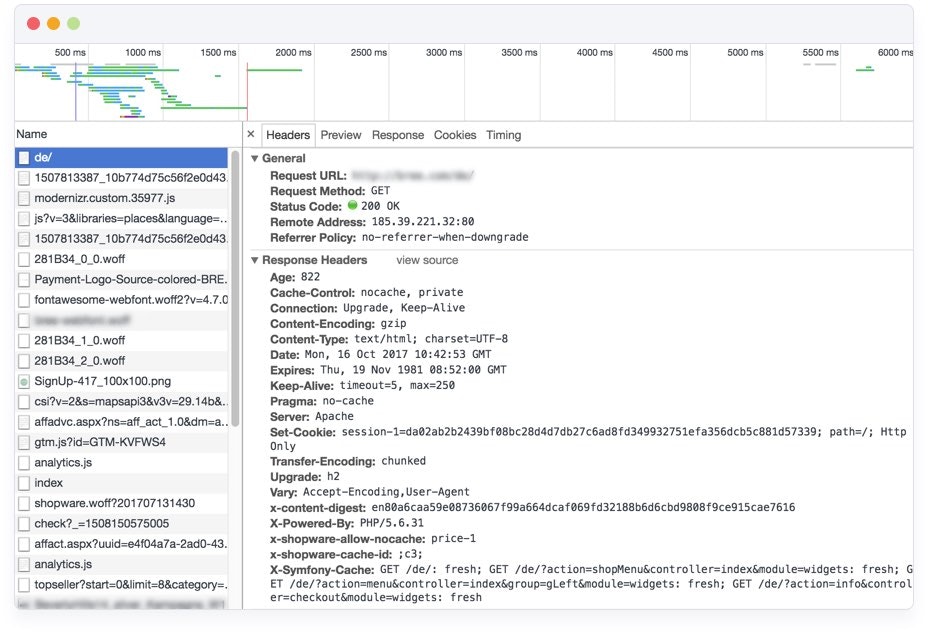Viewport: 928px width, 634px height.
Task: Click the icon next to fontawesome-webfont.woff2
Action: 23,300
